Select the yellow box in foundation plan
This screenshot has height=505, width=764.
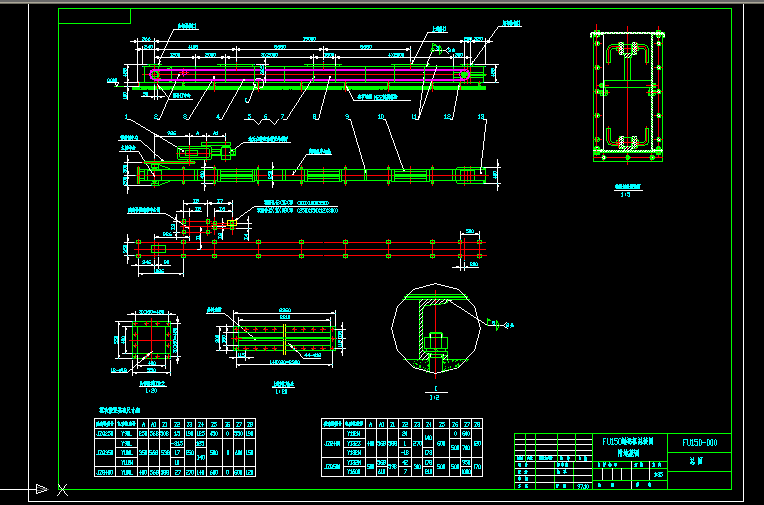[231, 223]
